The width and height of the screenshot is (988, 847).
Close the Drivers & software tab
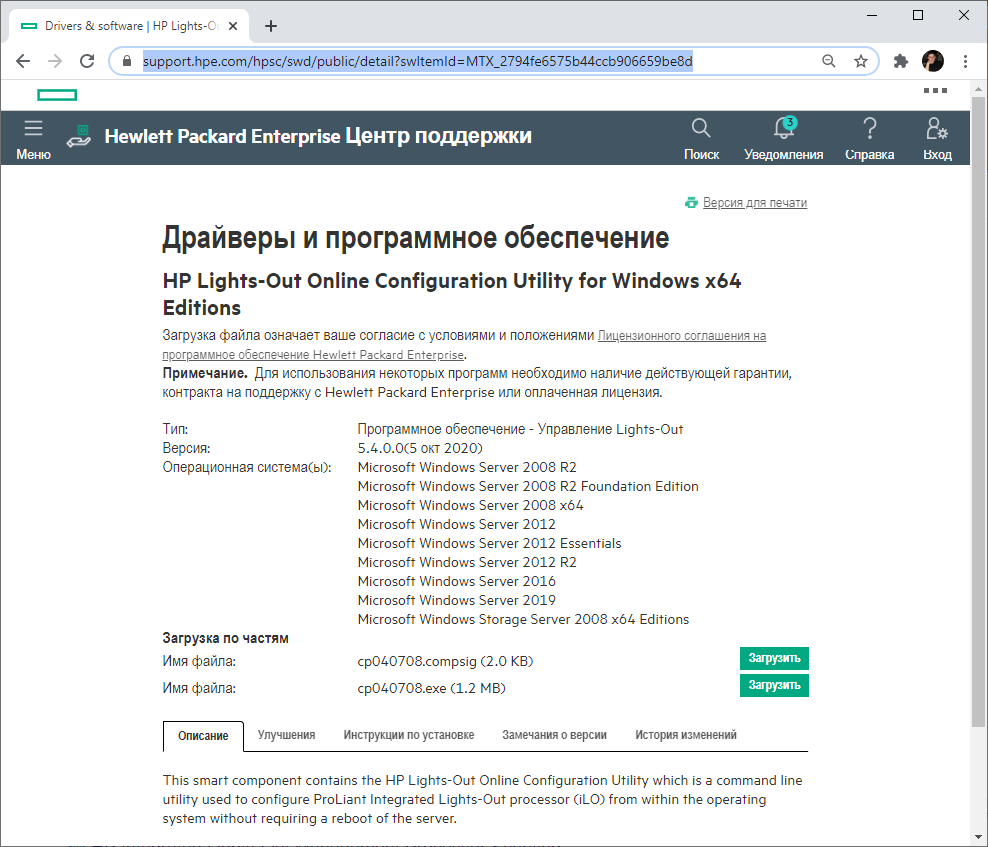tap(233, 26)
